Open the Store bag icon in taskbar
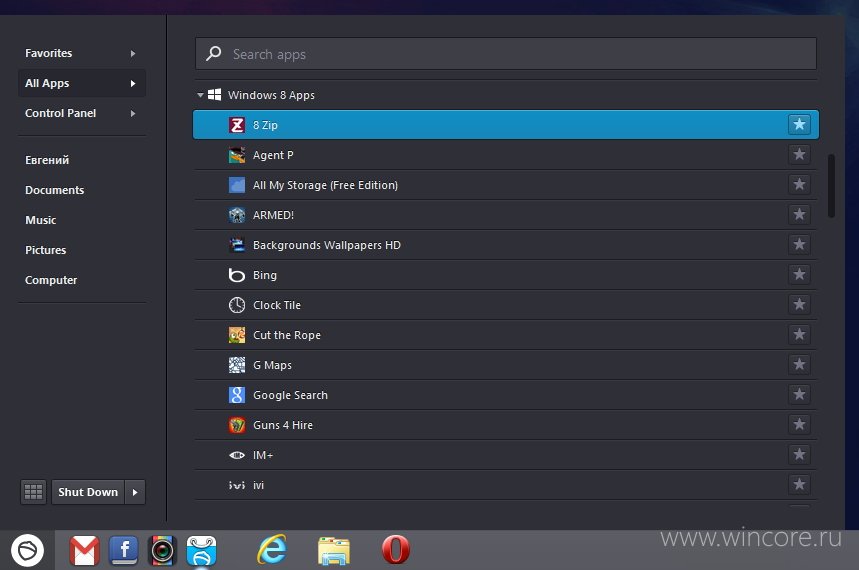 (x=202, y=550)
